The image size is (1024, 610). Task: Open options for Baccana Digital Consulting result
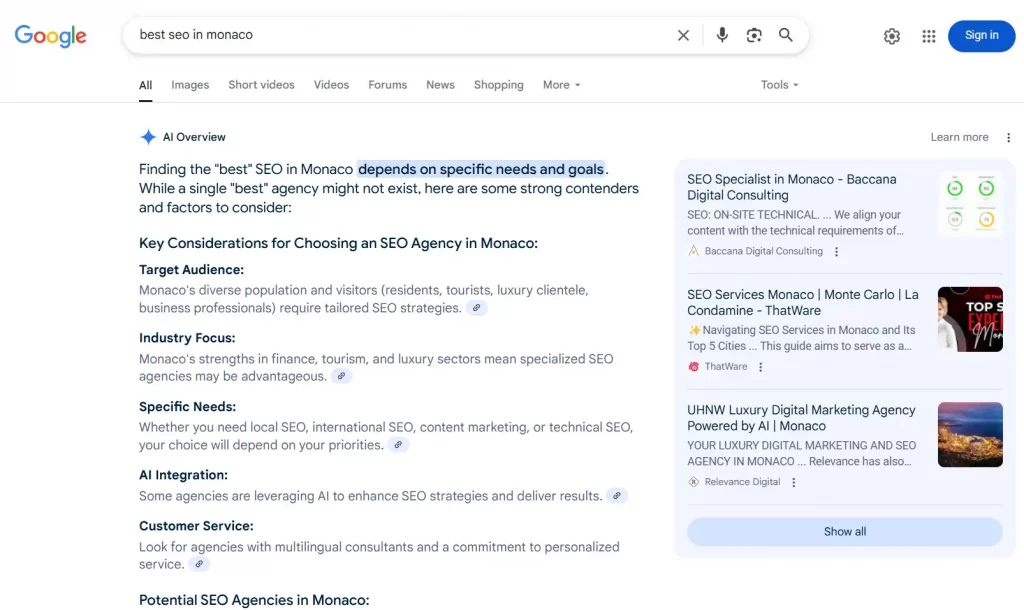tap(836, 251)
